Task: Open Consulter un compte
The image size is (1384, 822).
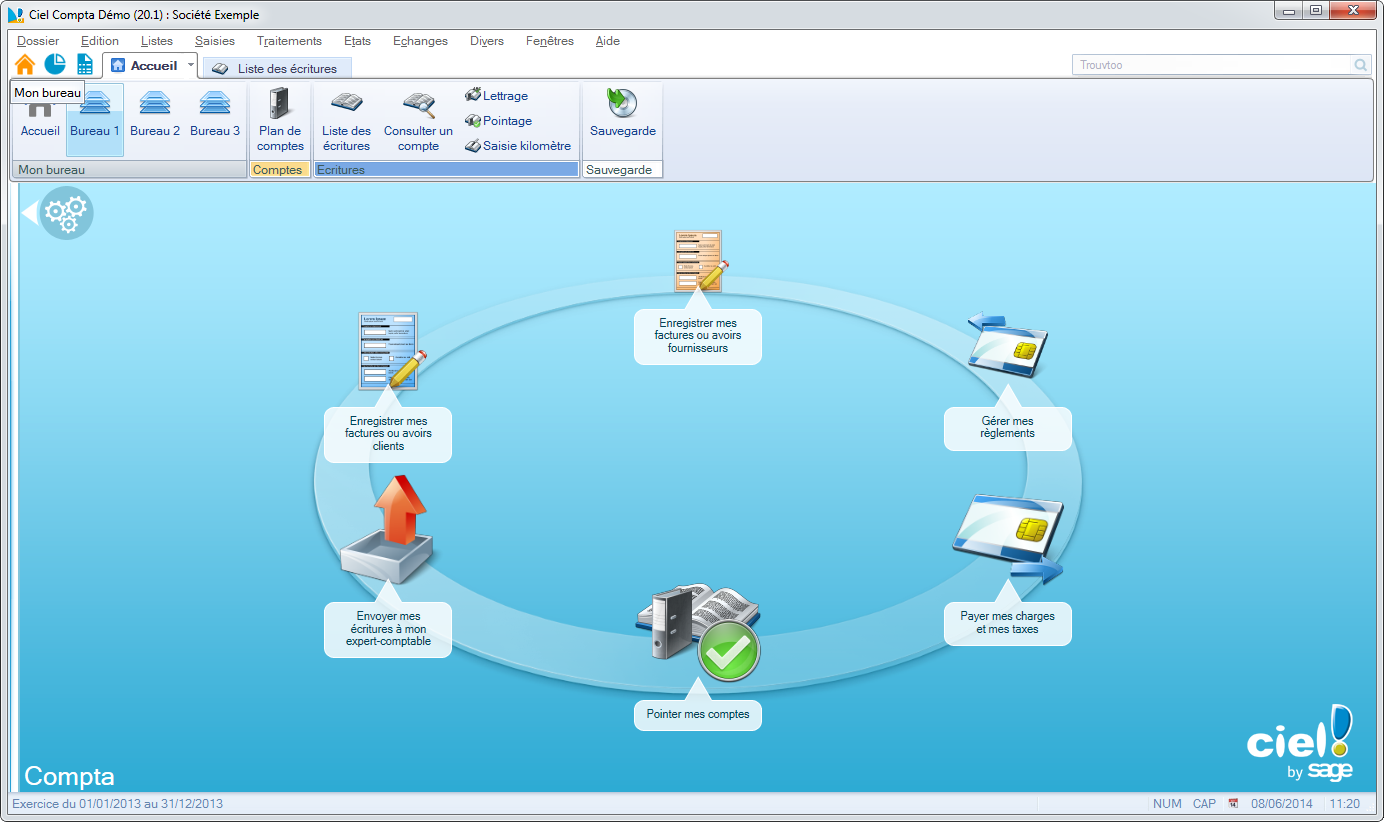Action: (418, 120)
